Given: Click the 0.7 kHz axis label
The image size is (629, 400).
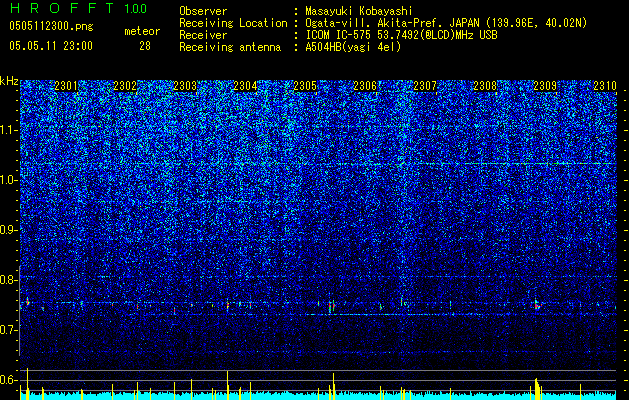Looking at the screenshot, I should (9, 330).
